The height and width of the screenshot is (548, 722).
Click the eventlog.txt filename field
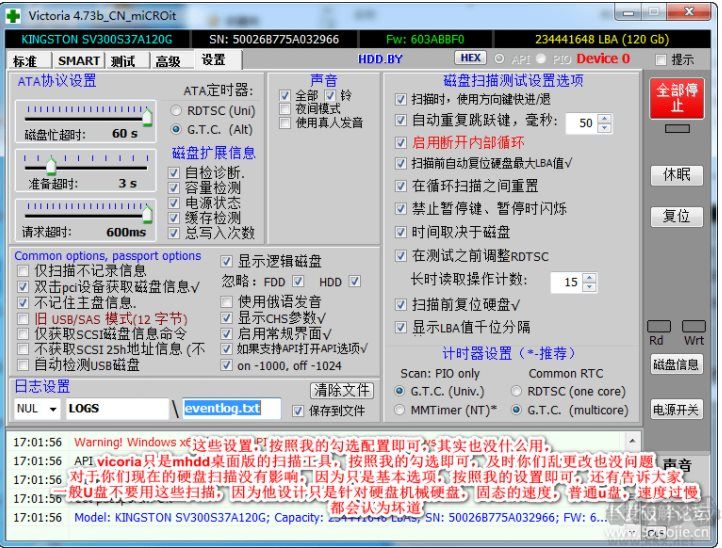point(232,408)
